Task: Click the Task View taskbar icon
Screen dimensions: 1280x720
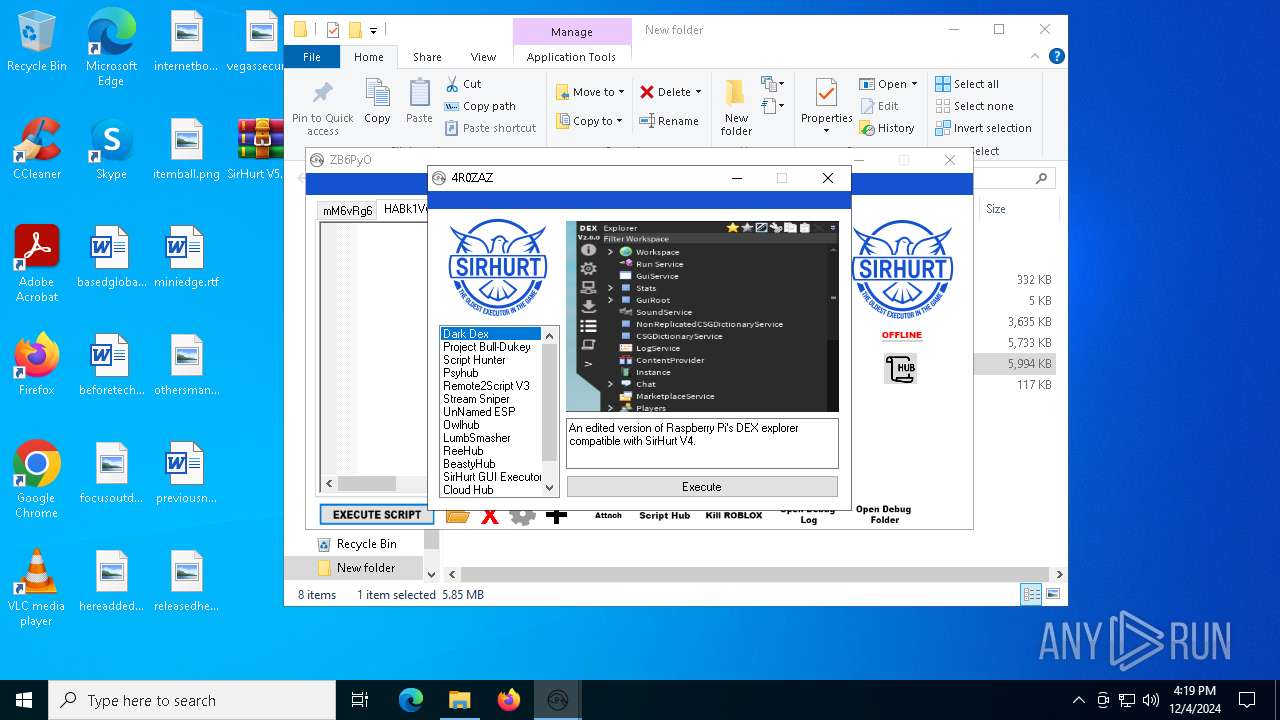Action: (360, 700)
